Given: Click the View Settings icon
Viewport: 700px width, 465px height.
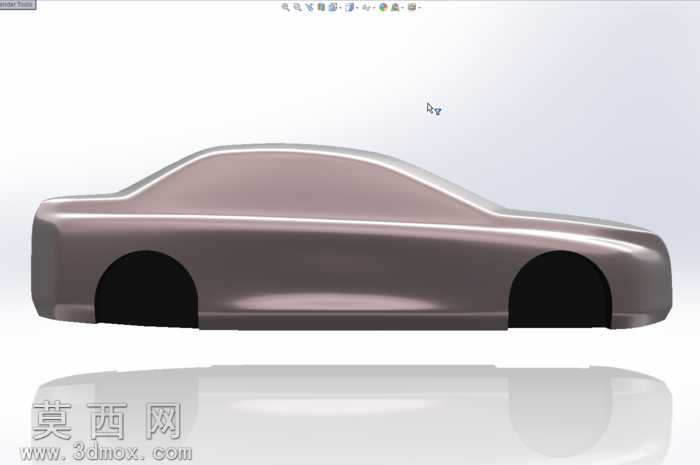Looking at the screenshot, I should click(x=412, y=7).
